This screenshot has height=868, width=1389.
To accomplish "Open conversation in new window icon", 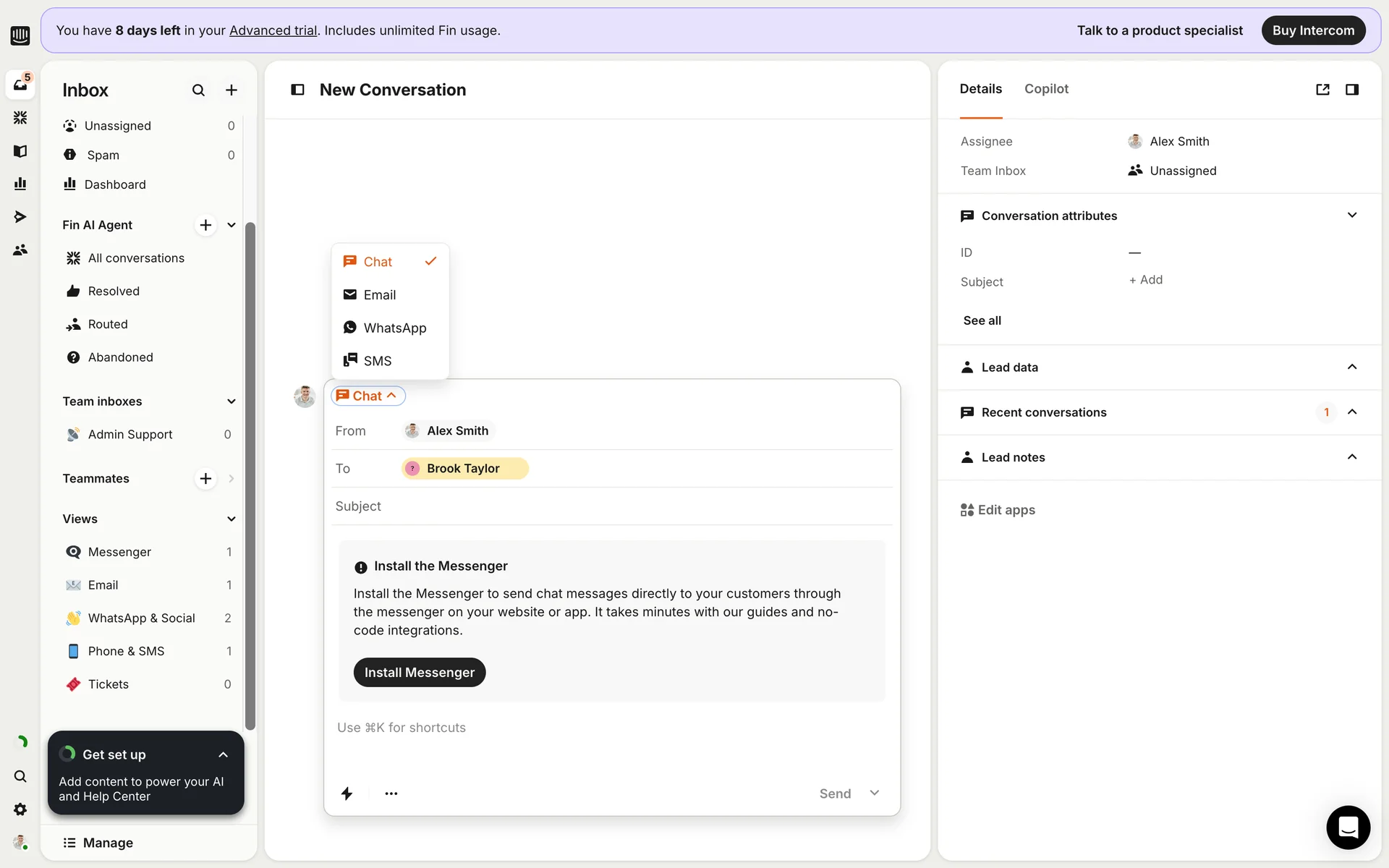I will coord(1322,90).
